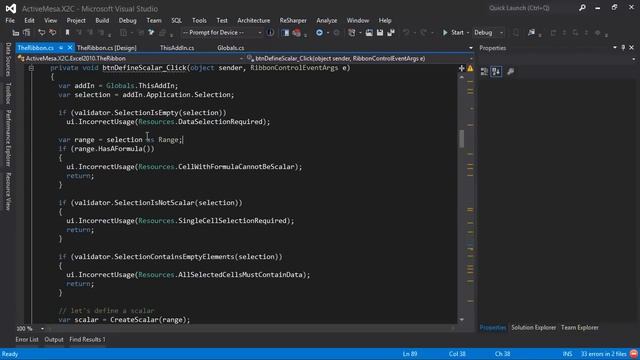
Task: Click the first icon in the left toolbar
Action: click(16, 33)
